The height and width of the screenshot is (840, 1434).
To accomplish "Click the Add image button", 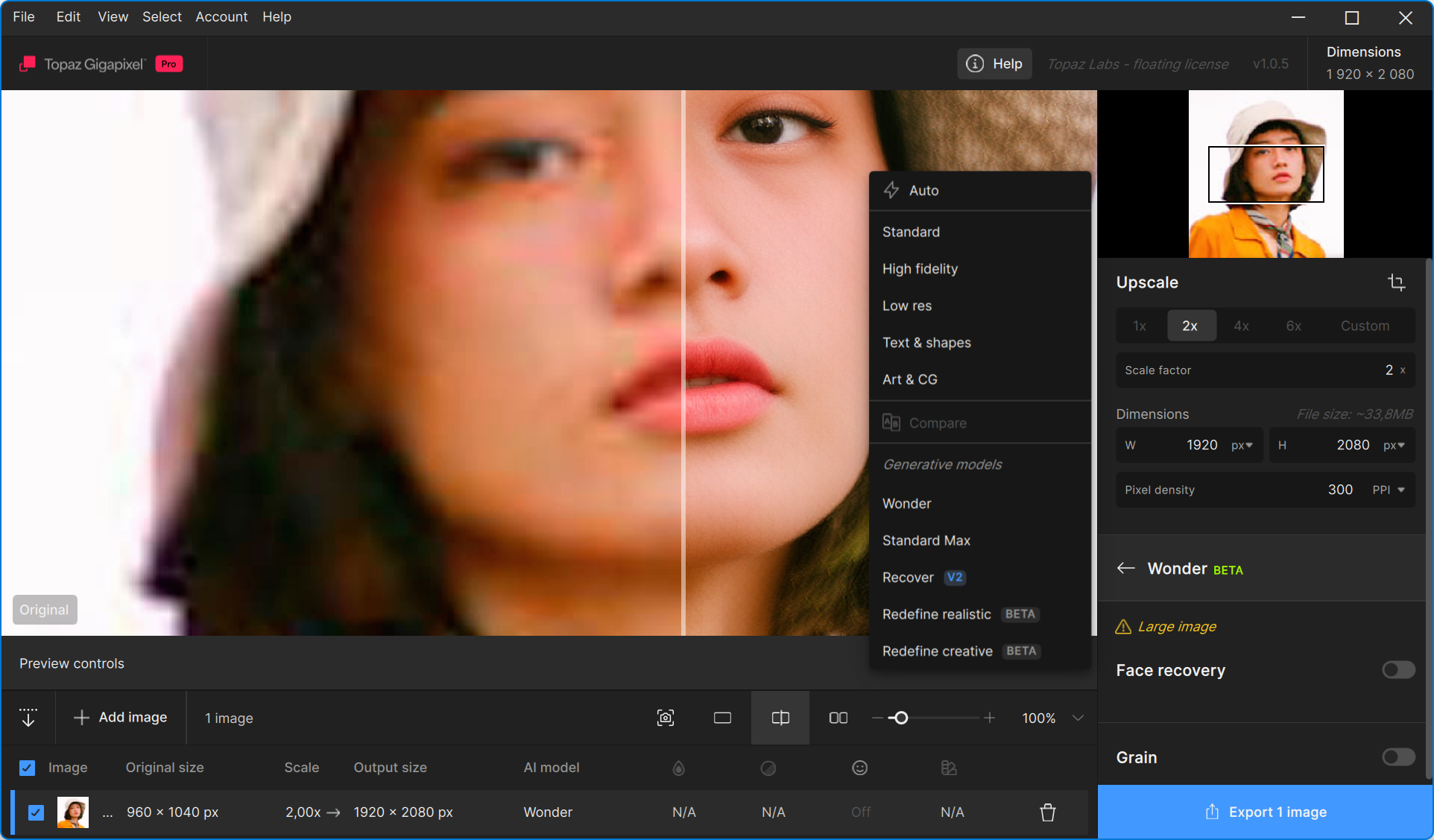I will (121, 718).
